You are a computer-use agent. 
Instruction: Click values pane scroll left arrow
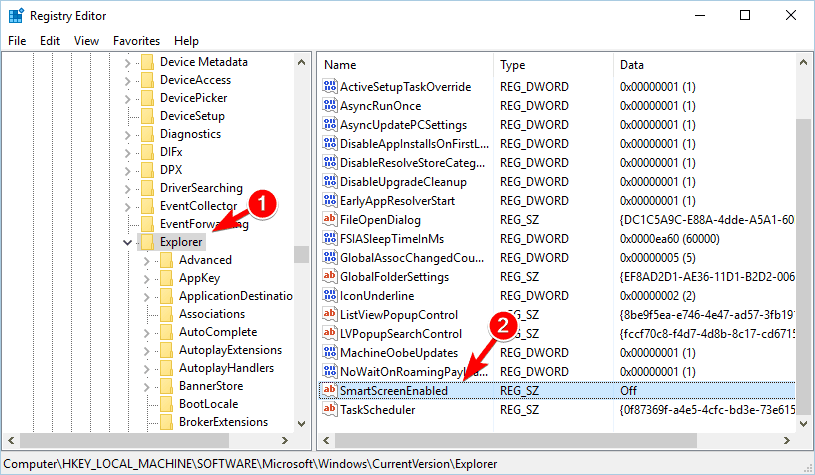click(x=326, y=441)
